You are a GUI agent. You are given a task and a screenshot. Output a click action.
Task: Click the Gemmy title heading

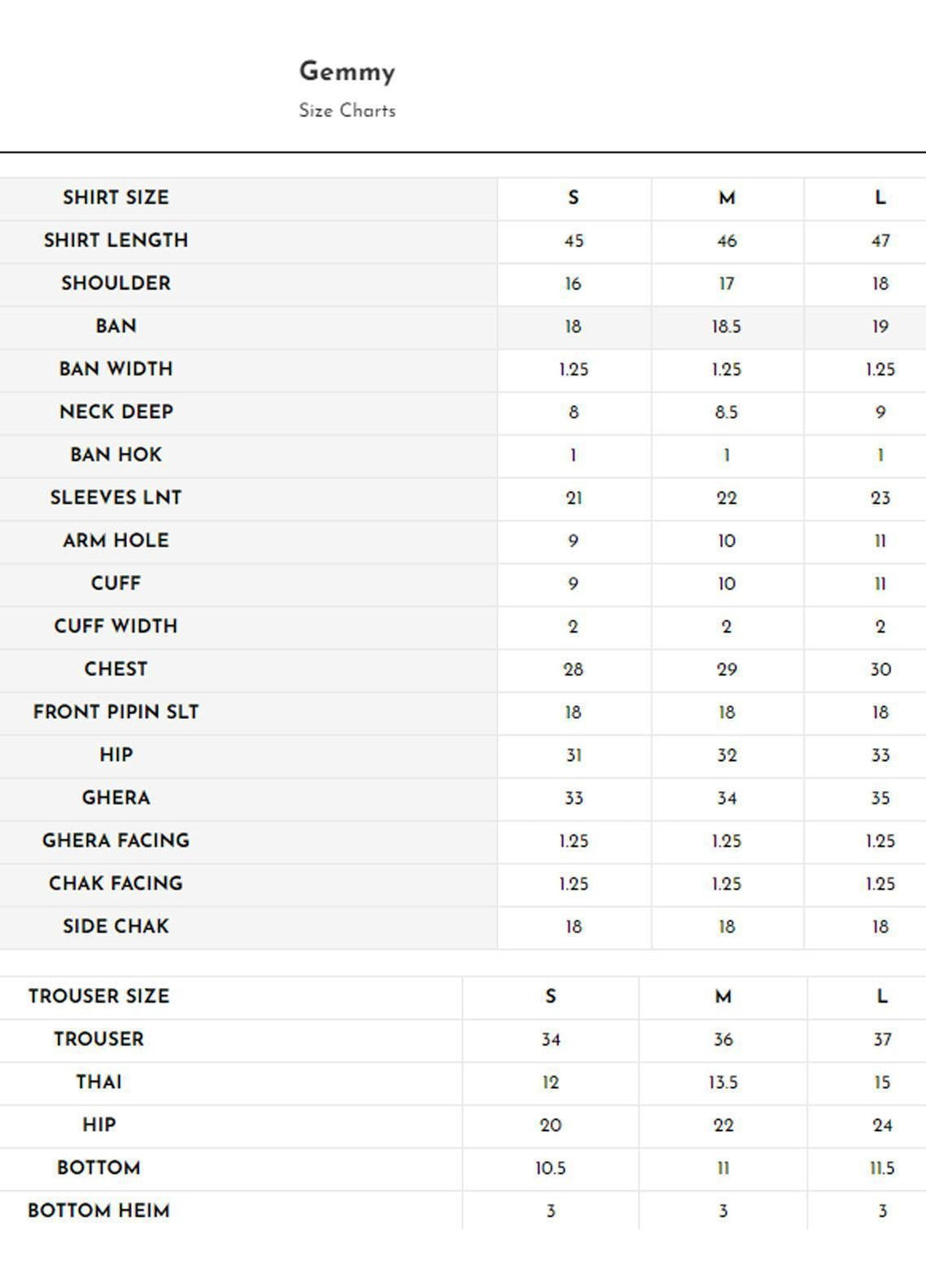tap(346, 71)
